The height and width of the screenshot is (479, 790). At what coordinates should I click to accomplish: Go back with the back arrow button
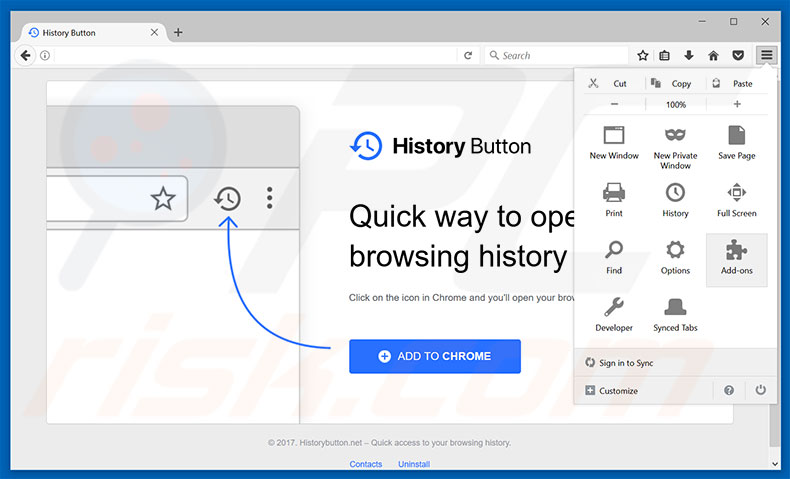pos(25,55)
